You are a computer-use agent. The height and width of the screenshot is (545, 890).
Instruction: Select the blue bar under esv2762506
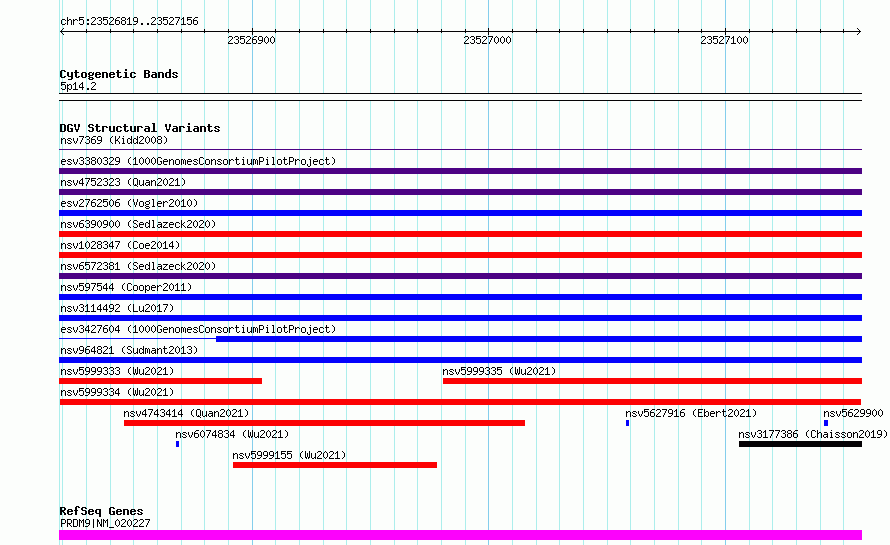[460, 213]
